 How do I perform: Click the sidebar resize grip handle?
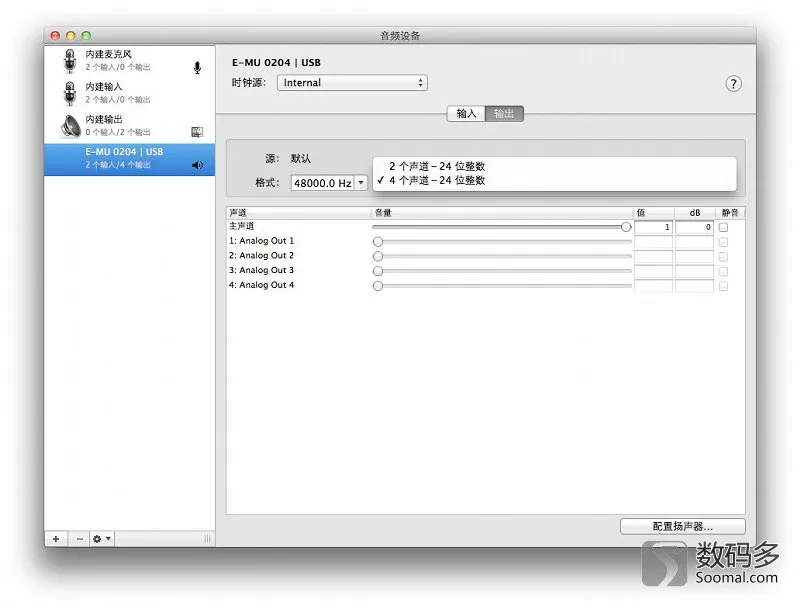207,539
